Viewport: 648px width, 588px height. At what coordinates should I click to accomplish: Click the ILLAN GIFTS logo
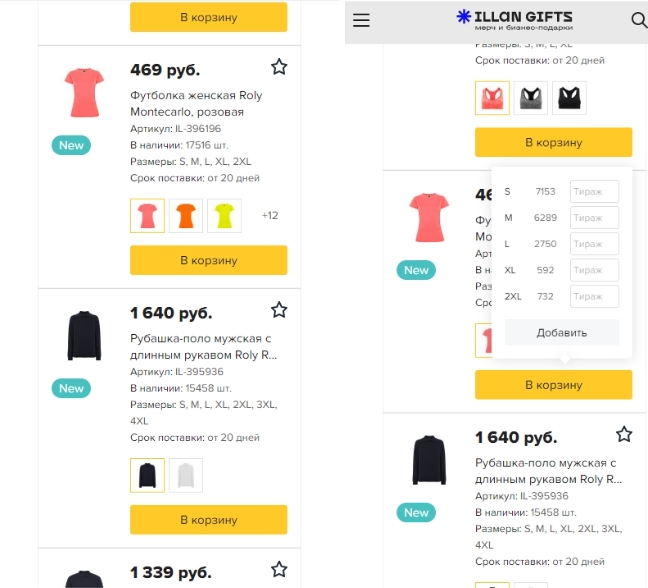(514, 20)
